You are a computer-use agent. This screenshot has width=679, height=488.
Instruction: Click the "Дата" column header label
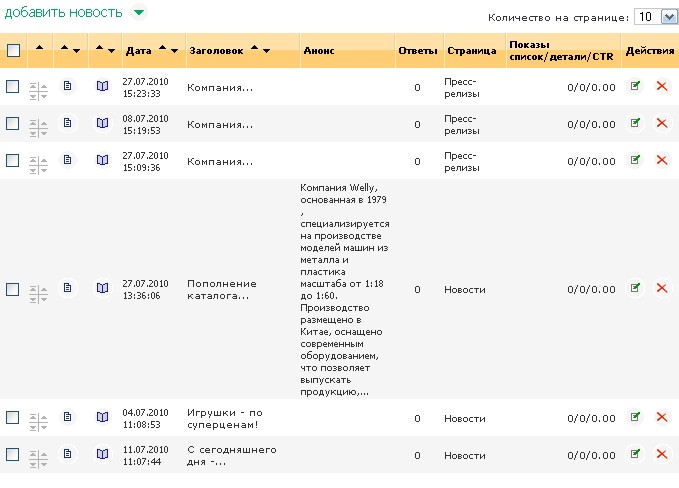pyautogui.click(x=139, y=50)
